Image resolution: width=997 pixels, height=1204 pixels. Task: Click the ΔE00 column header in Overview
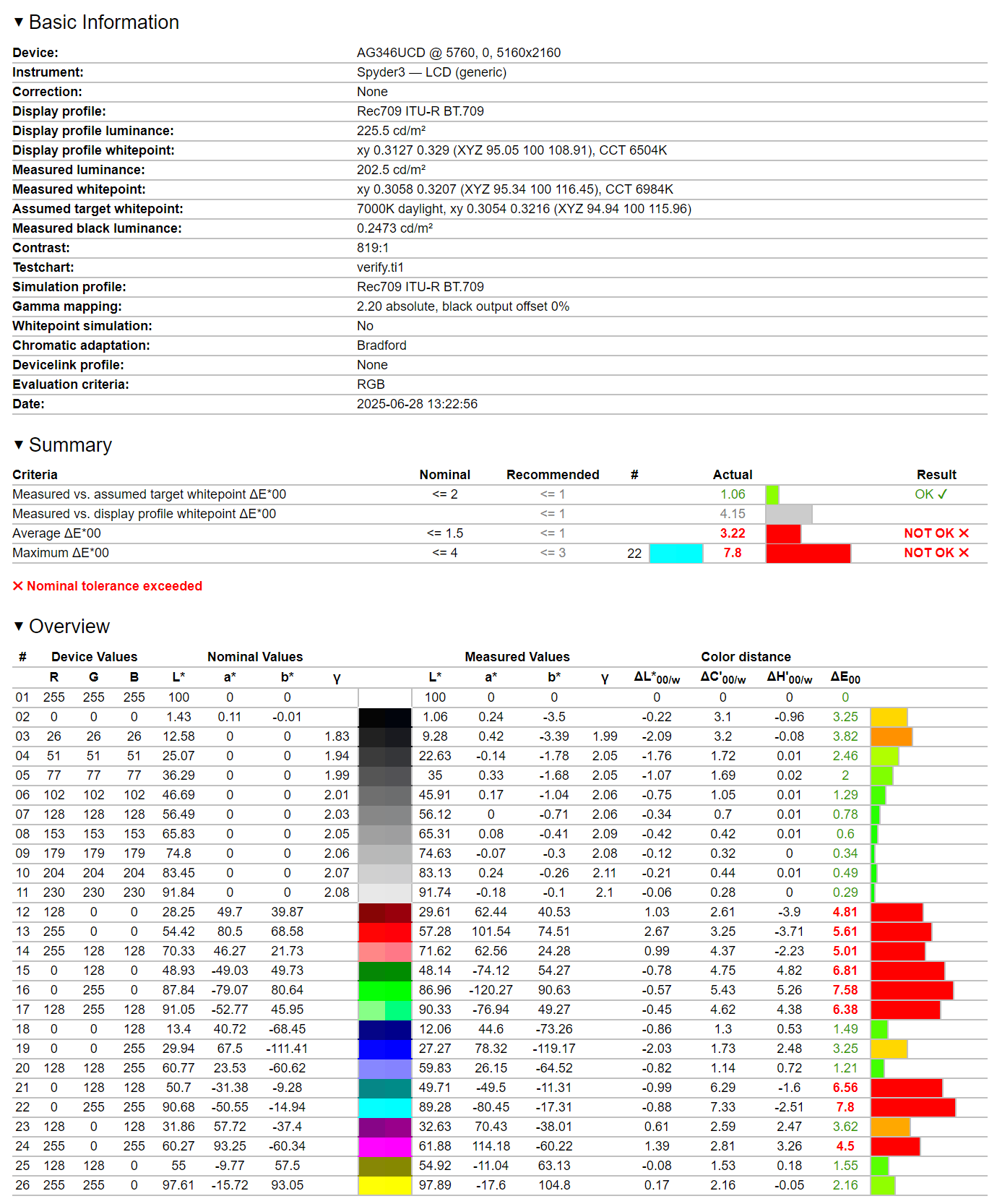(x=845, y=677)
